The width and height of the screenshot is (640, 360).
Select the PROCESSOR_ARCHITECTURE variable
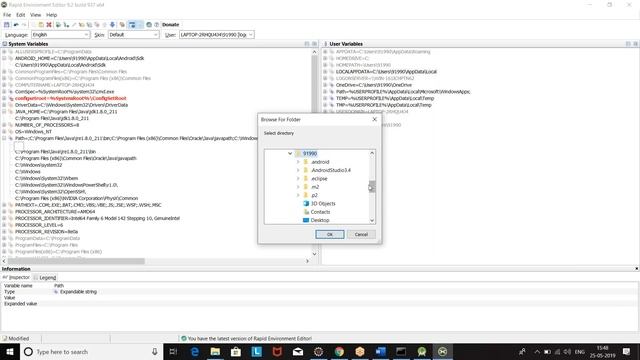[x=55, y=212]
